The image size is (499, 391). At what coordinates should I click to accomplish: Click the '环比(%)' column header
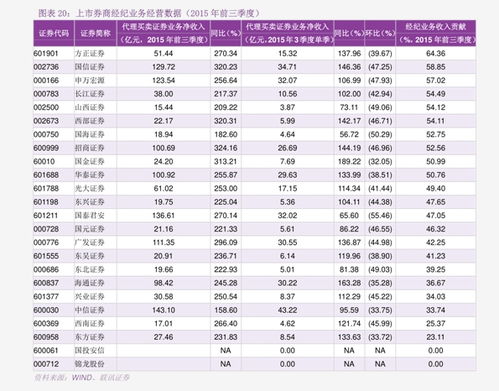pos(380,33)
